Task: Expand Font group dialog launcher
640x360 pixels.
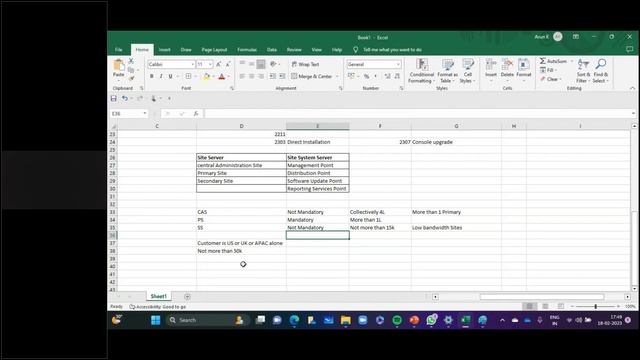Action: pos(231,88)
